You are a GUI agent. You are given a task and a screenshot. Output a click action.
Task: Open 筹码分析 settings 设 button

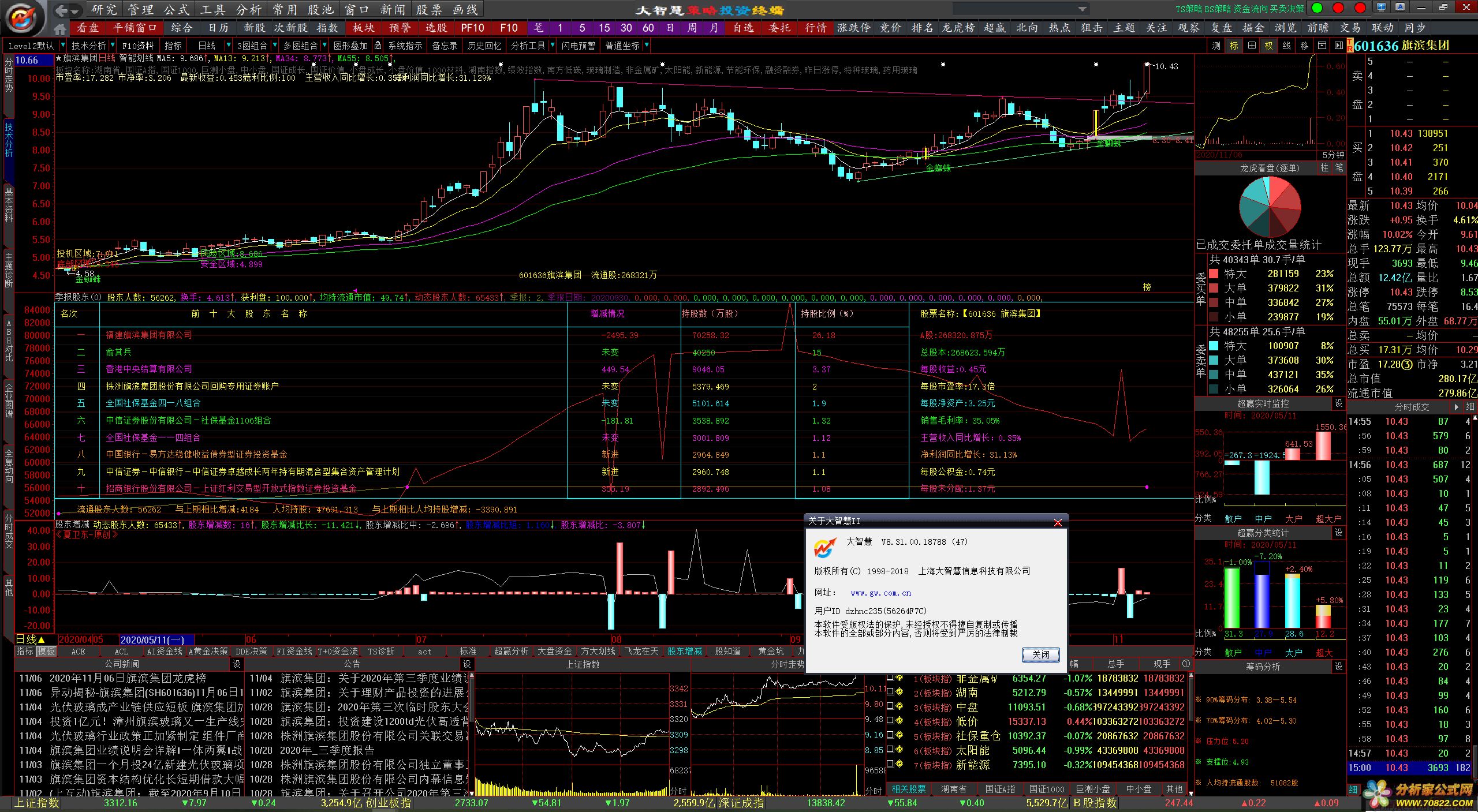coord(1338,666)
